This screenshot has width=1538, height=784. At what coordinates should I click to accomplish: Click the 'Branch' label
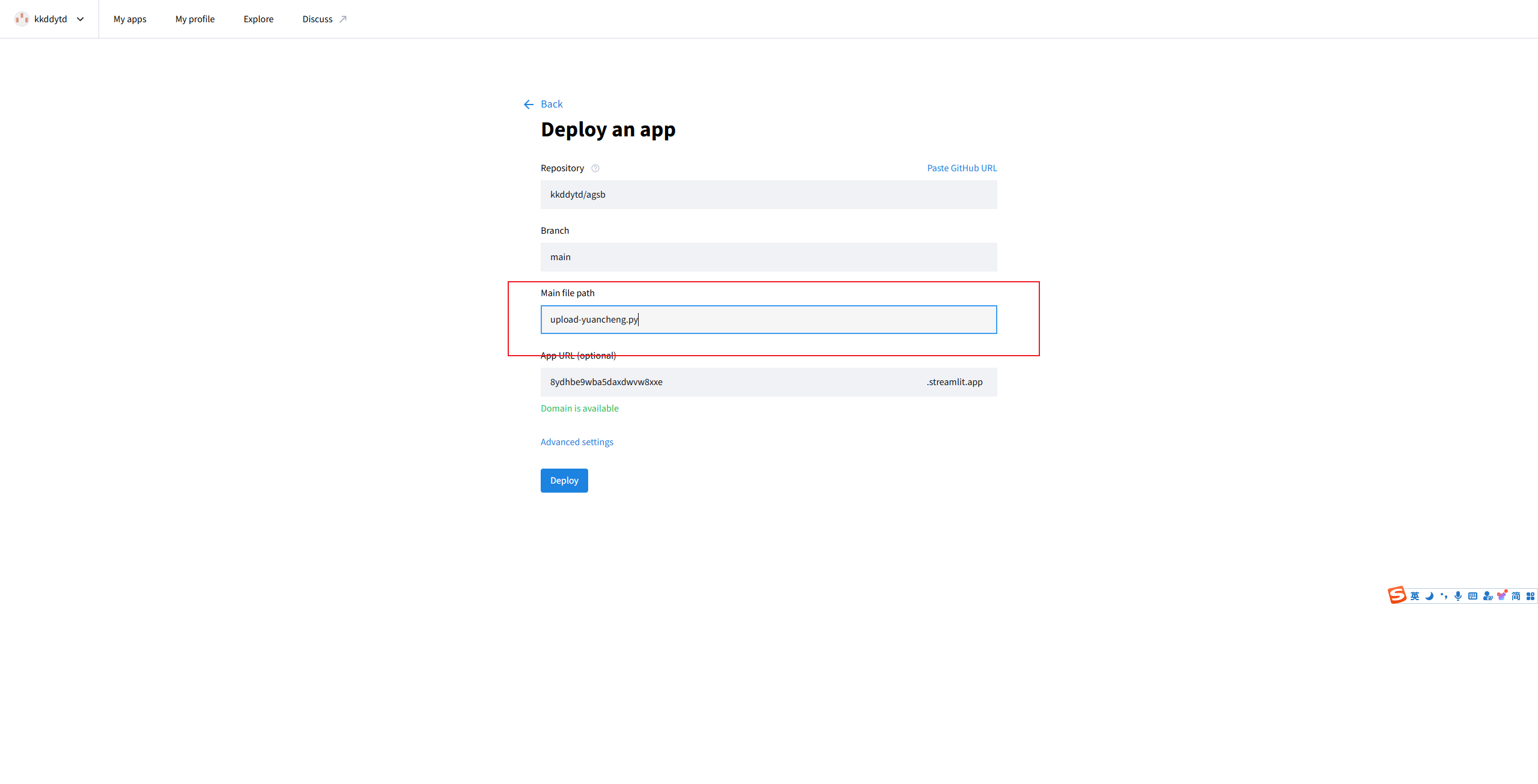click(x=555, y=231)
